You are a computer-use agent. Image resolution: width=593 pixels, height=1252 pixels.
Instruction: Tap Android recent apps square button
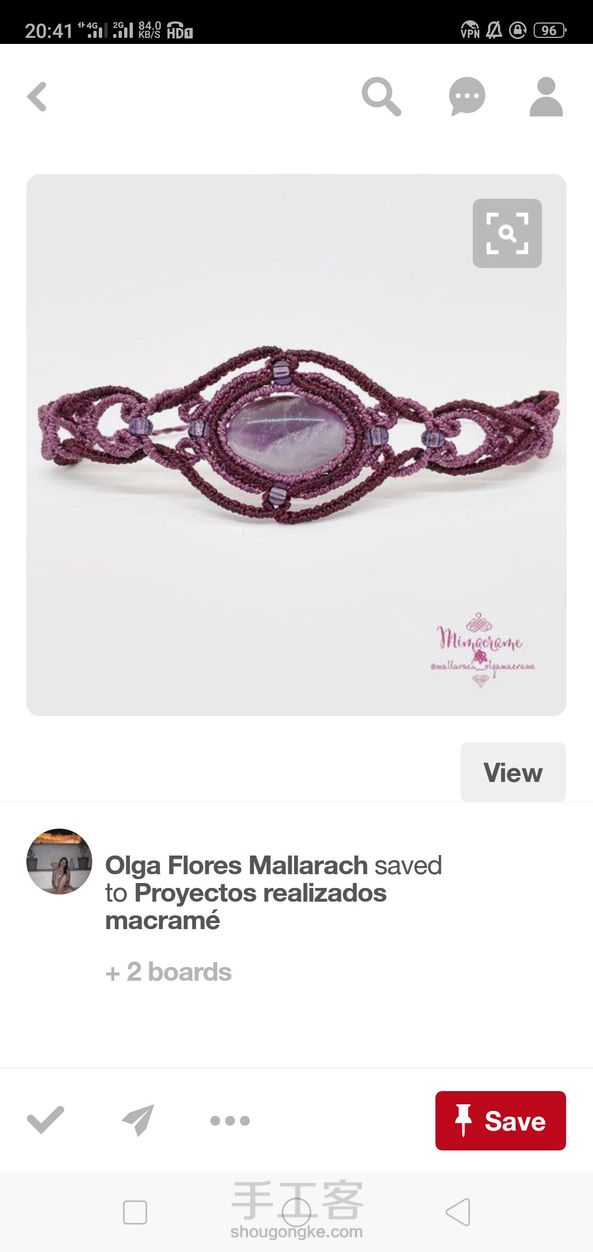135,1213
